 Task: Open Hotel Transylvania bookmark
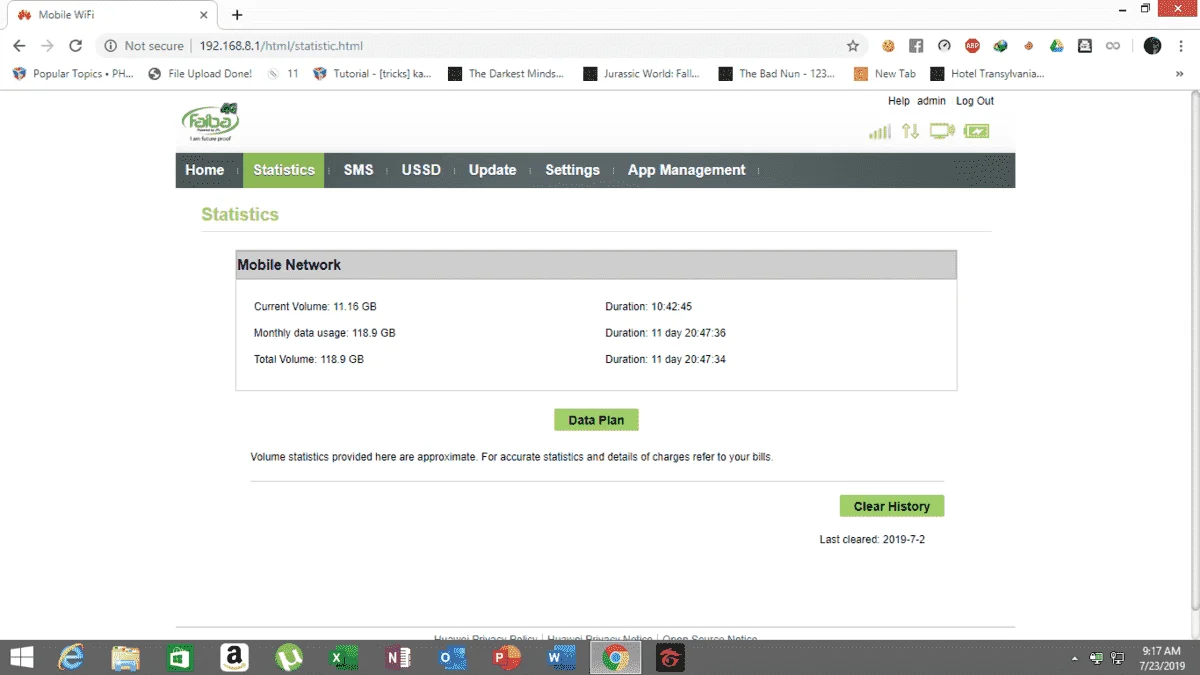[988, 74]
